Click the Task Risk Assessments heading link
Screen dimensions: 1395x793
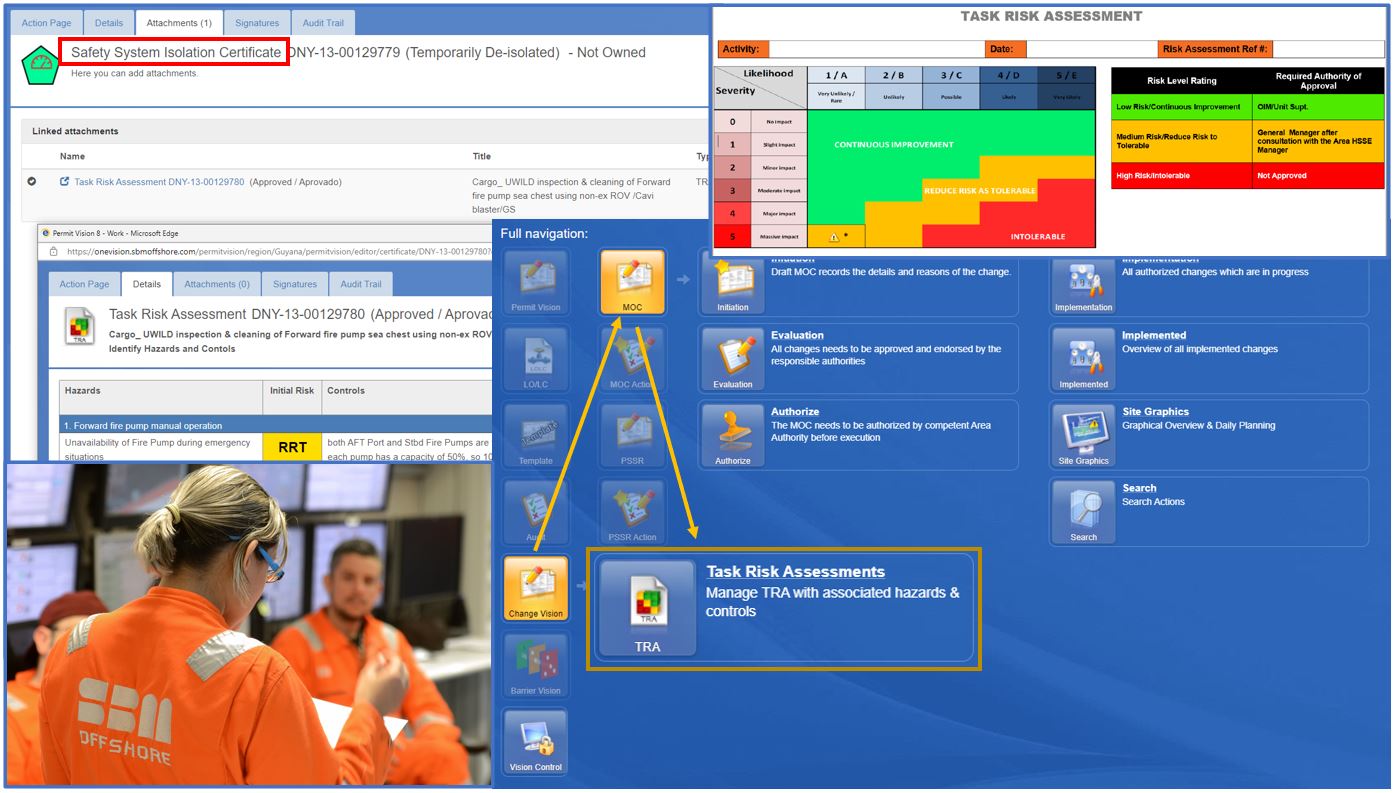click(795, 572)
